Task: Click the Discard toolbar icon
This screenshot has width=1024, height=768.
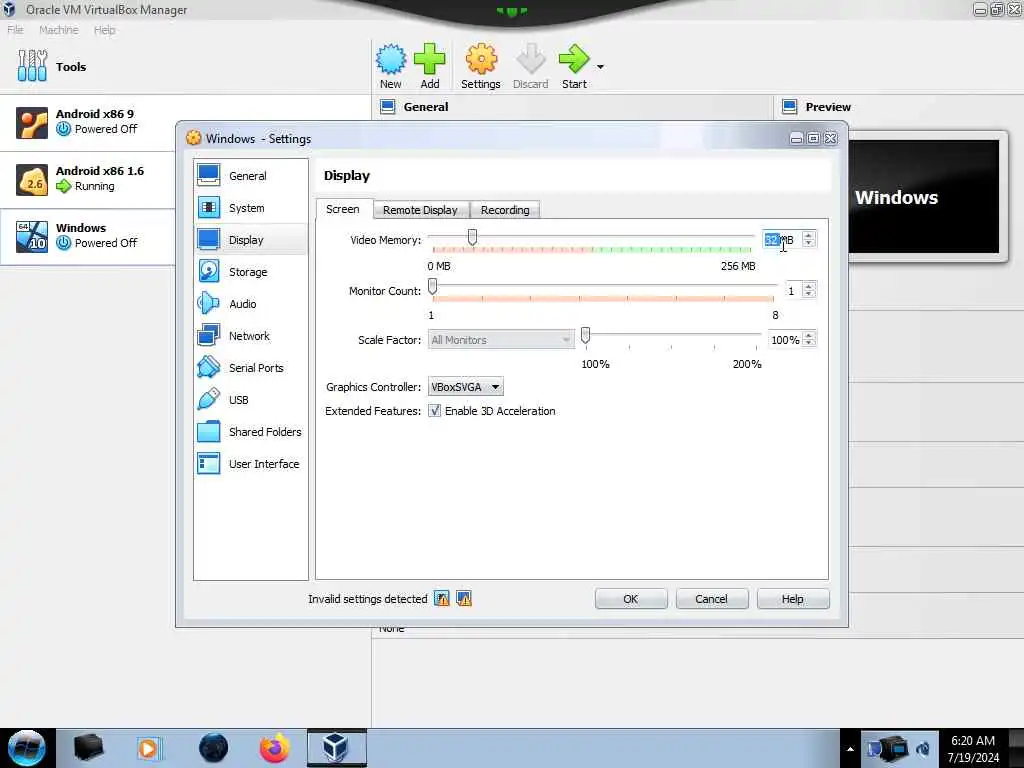Action: tap(530, 59)
